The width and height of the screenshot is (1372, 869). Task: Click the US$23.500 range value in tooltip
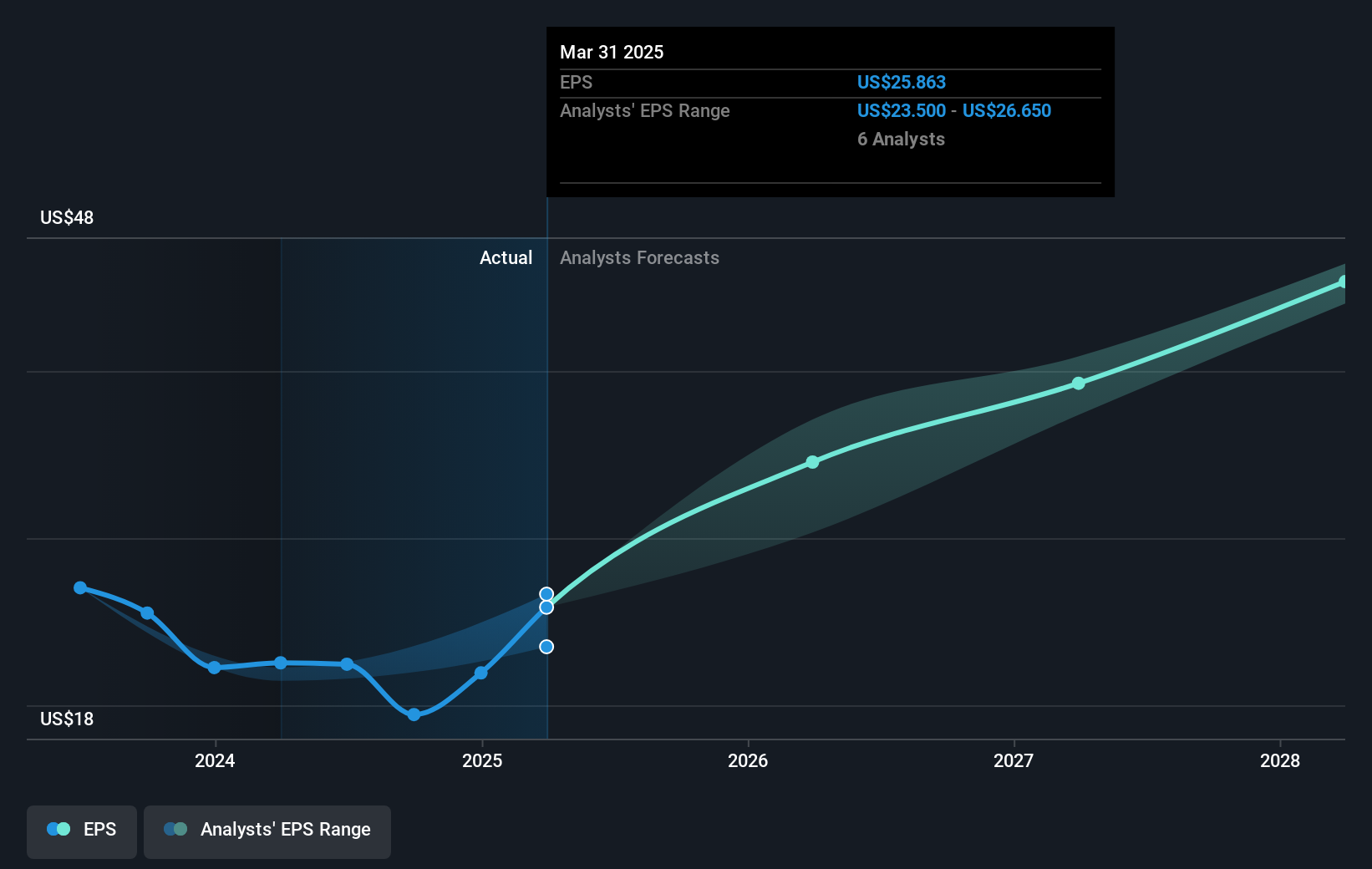pyautogui.click(x=902, y=111)
